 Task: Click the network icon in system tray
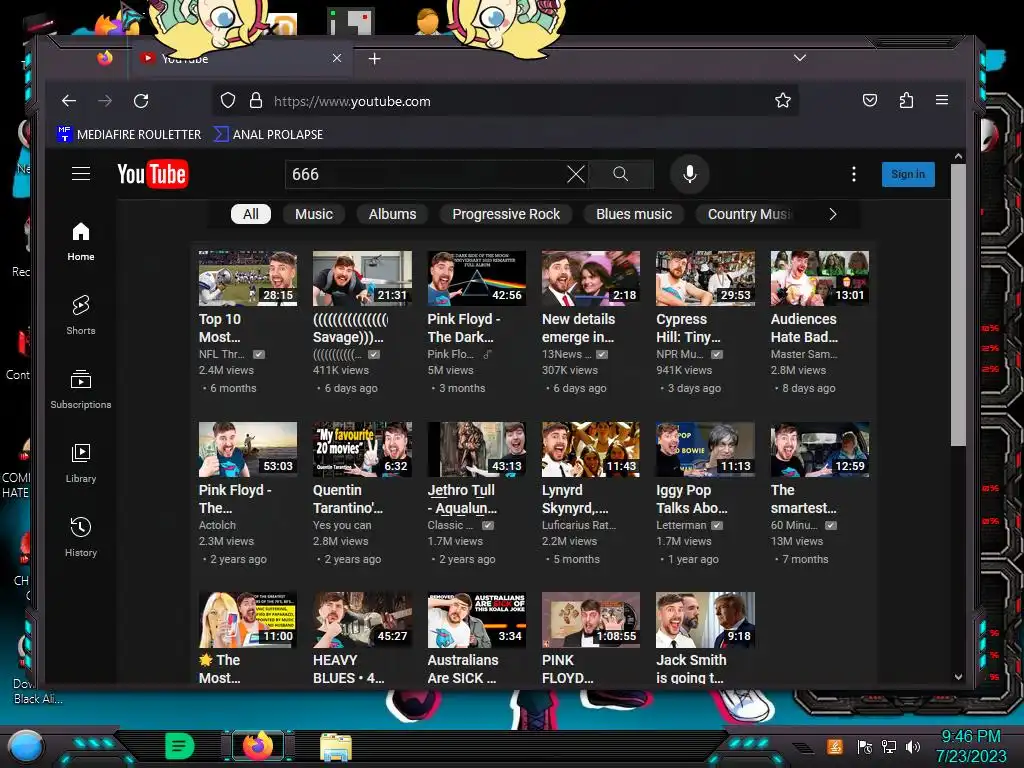pyautogui.click(x=889, y=746)
